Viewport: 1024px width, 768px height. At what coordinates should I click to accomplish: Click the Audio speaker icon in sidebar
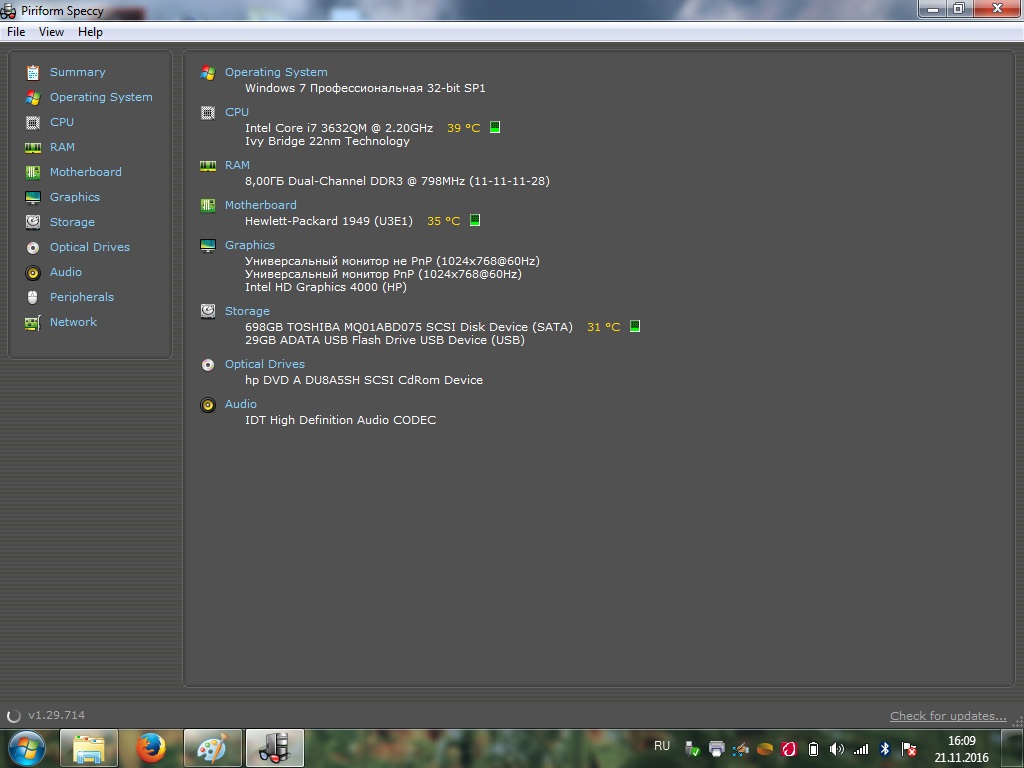point(33,272)
